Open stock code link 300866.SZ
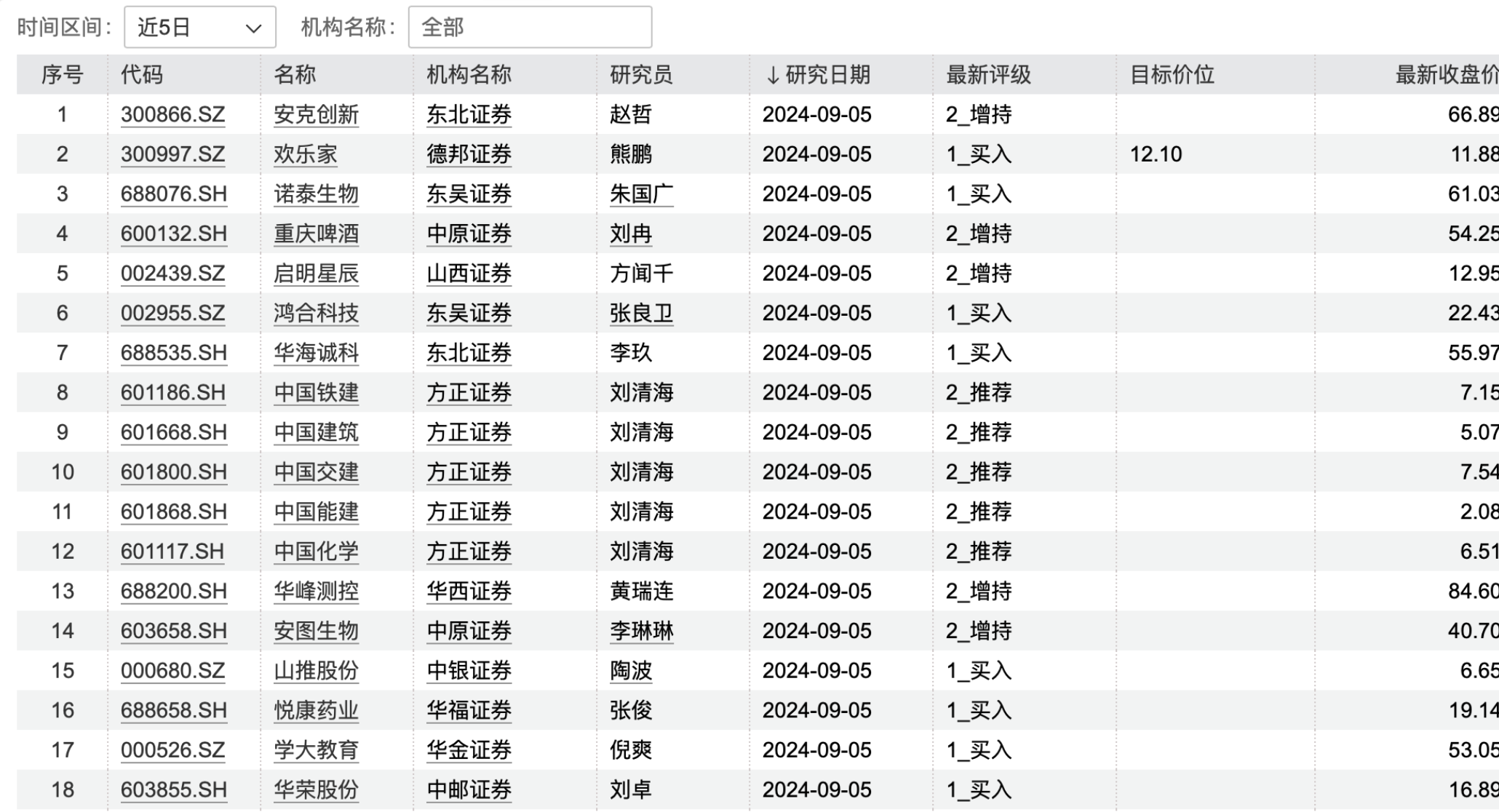Viewport: 1499px width, 812px height. tap(172, 115)
